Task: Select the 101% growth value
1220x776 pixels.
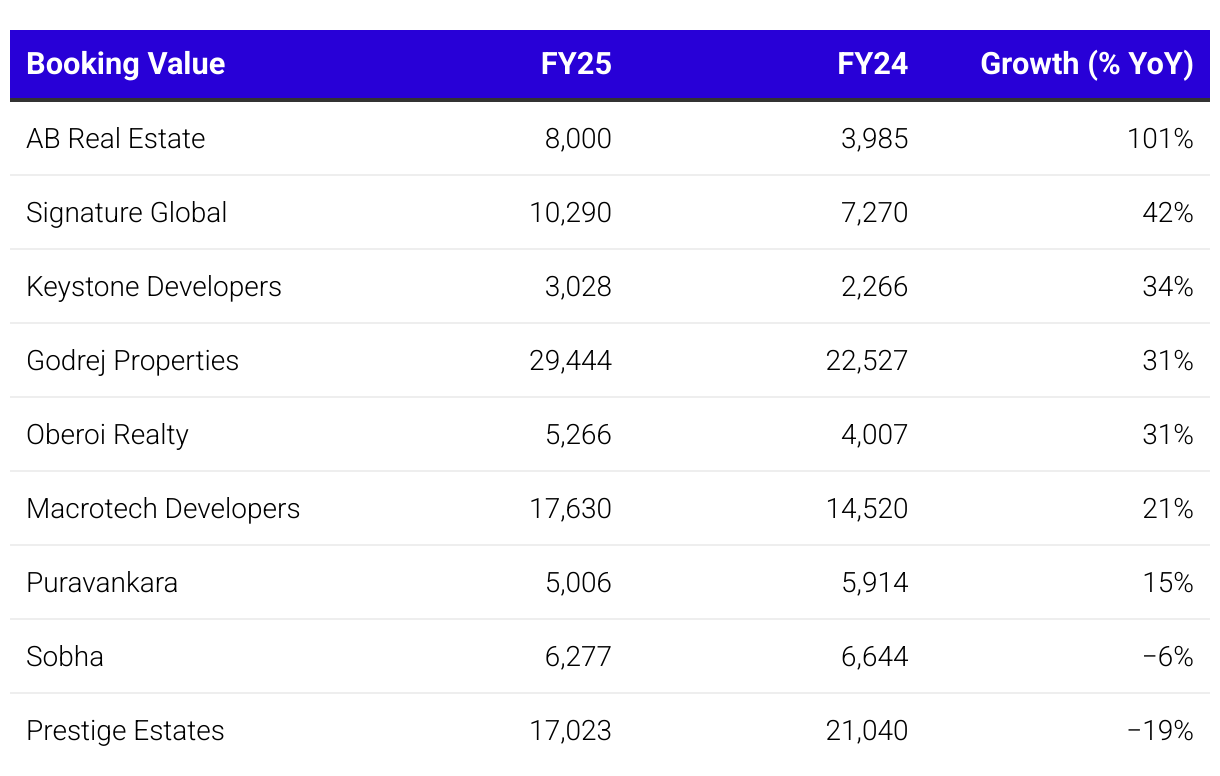Action: coord(1160,138)
